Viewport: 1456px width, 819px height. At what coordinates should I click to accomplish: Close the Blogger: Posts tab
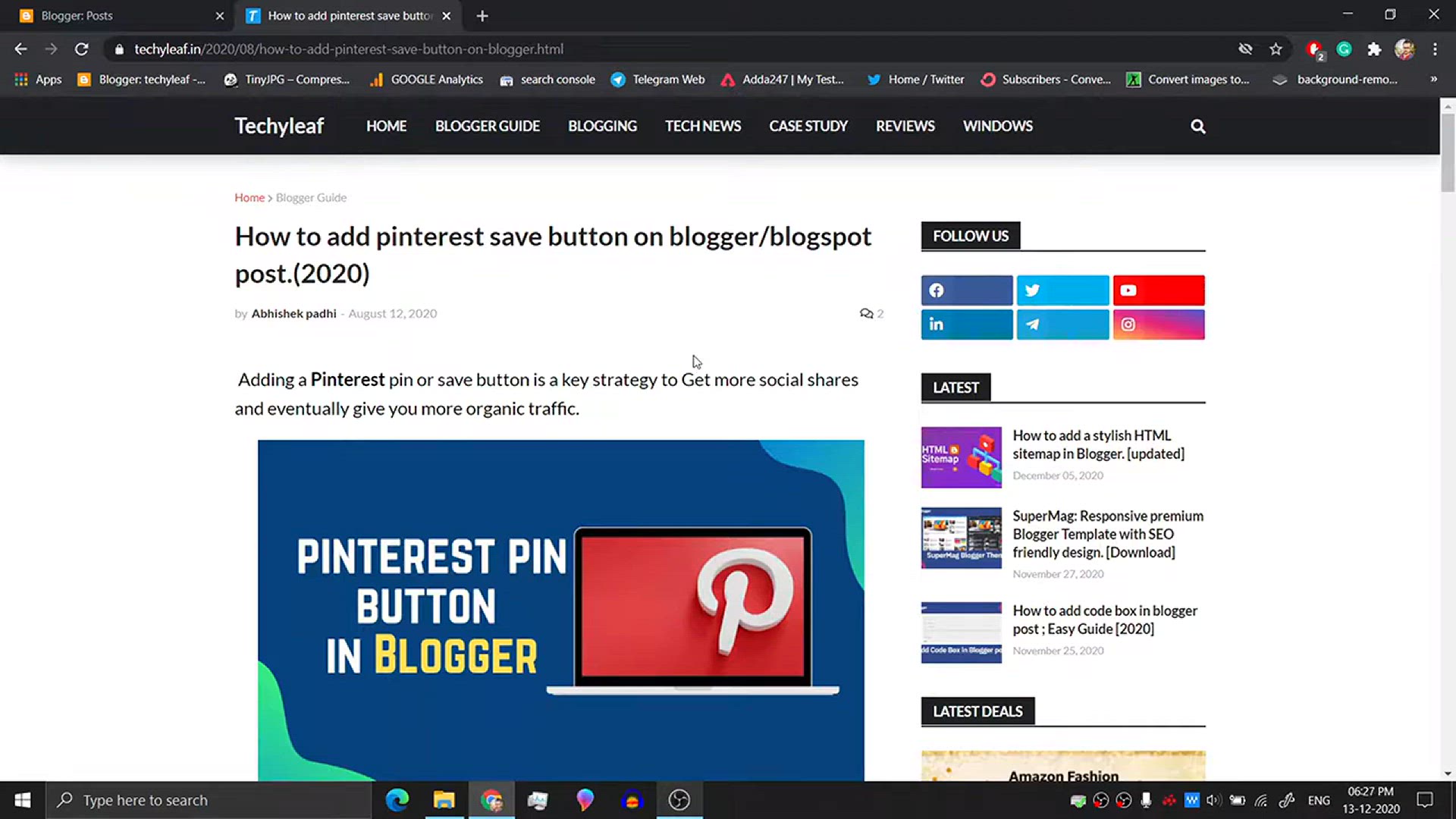tap(220, 16)
